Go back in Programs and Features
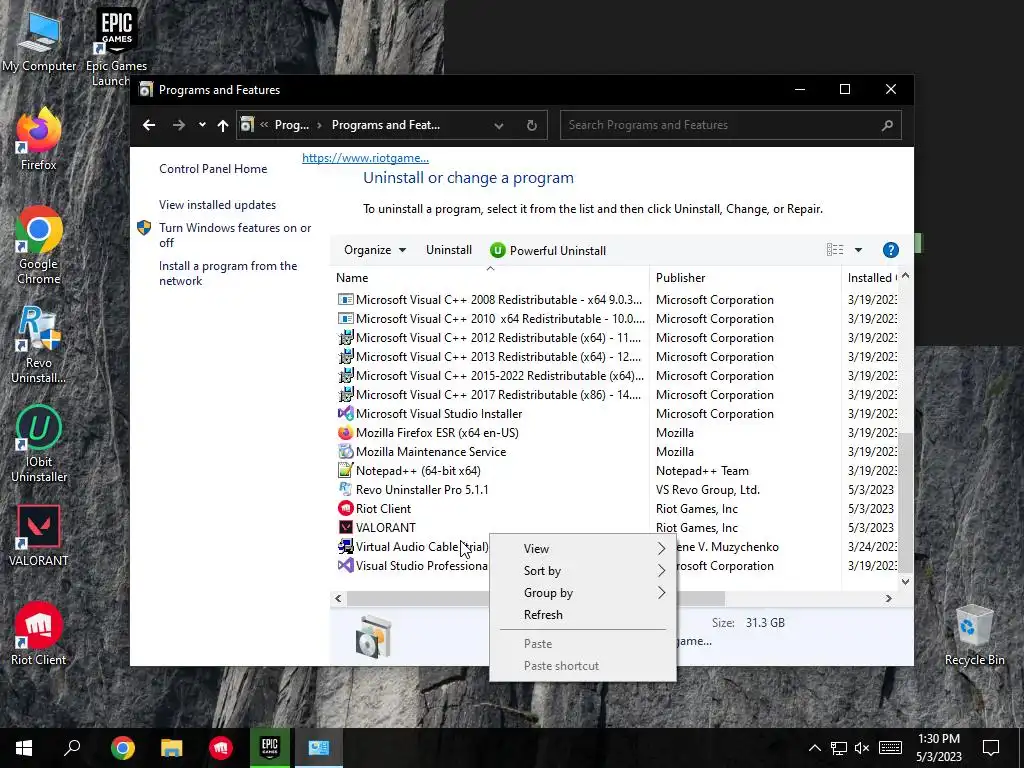 tap(149, 125)
